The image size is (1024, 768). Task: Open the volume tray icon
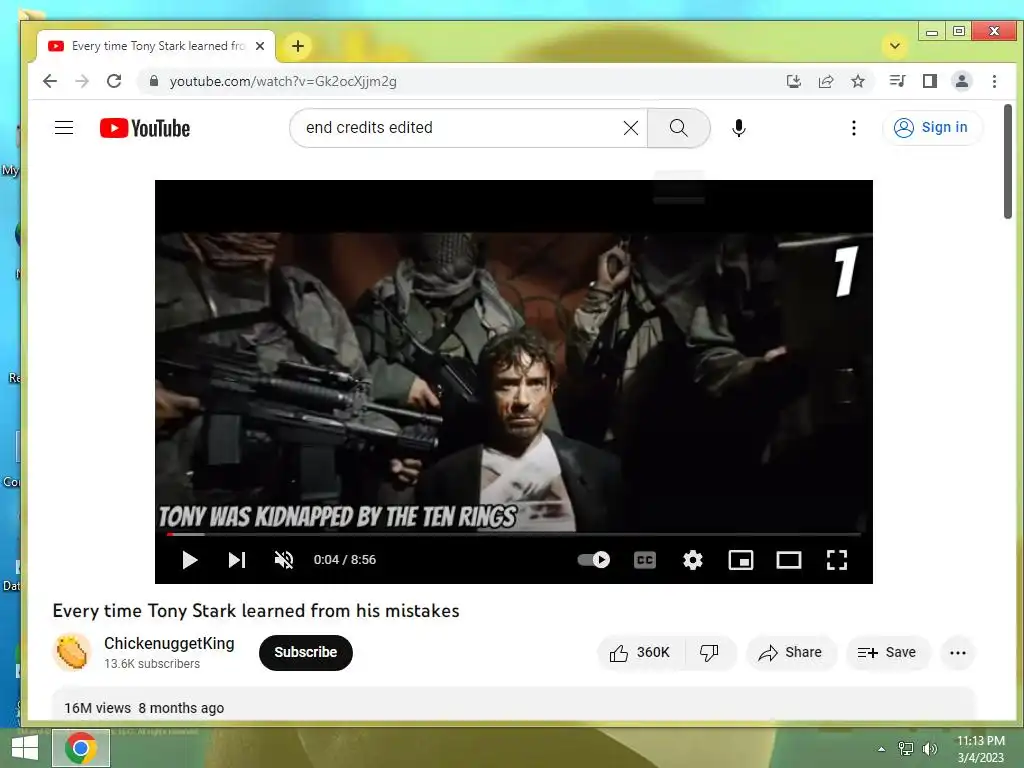click(929, 749)
